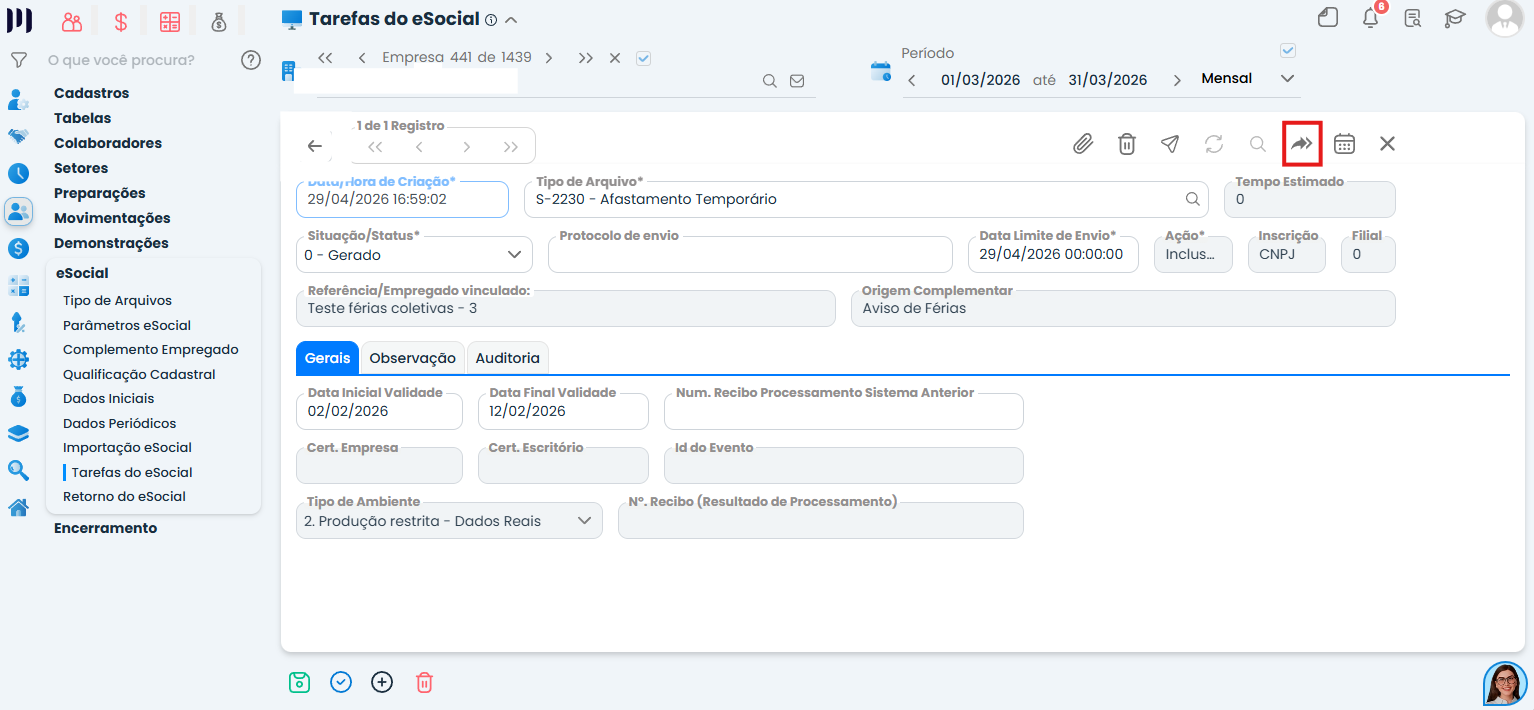The width and height of the screenshot is (1534, 710).
Task: Click the refresh arrows icon
Action: (x=1214, y=144)
